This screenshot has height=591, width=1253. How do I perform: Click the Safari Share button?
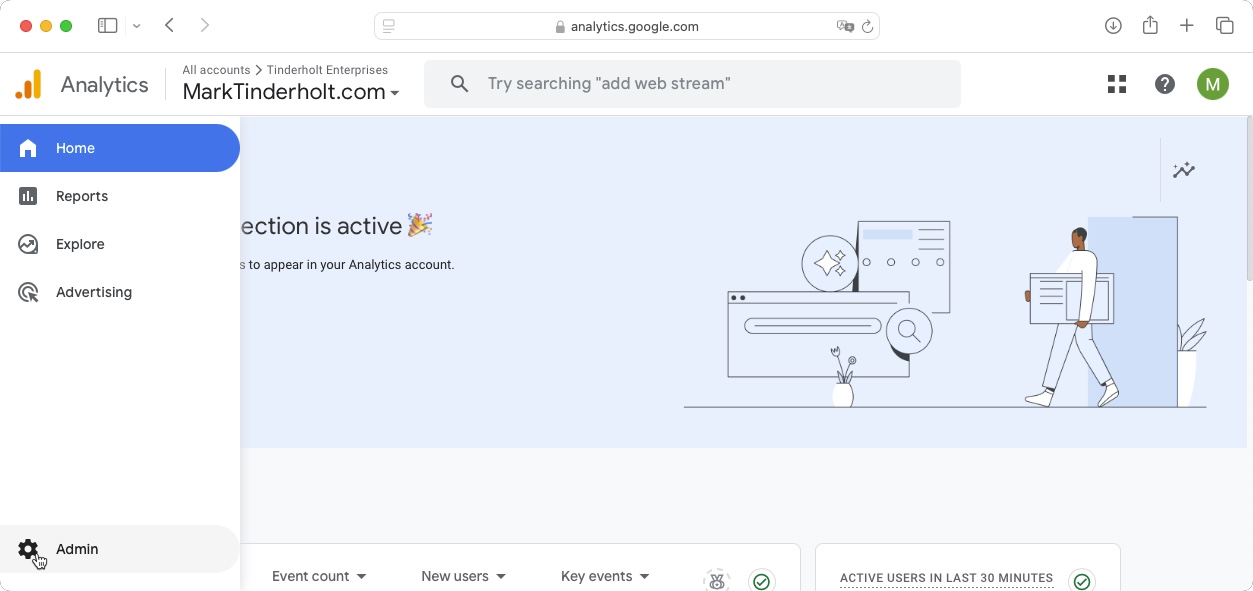[x=1150, y=26]
